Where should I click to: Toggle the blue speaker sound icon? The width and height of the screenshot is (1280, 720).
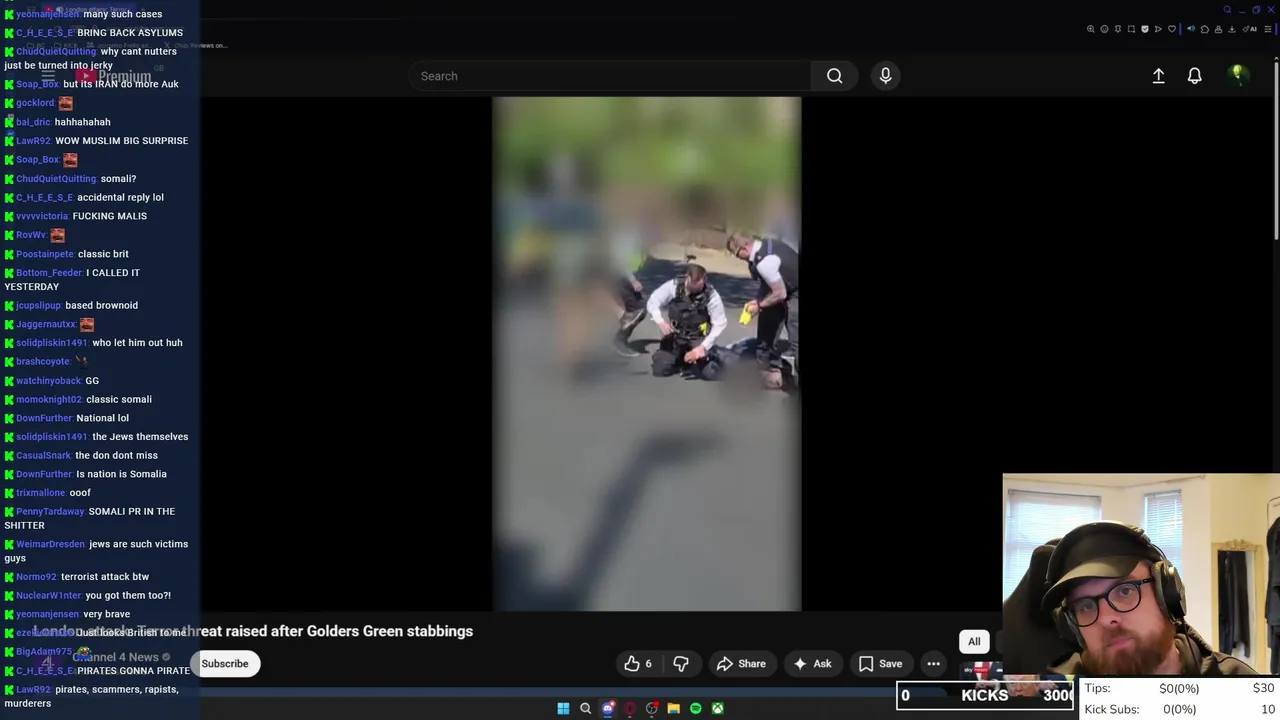1191,29
